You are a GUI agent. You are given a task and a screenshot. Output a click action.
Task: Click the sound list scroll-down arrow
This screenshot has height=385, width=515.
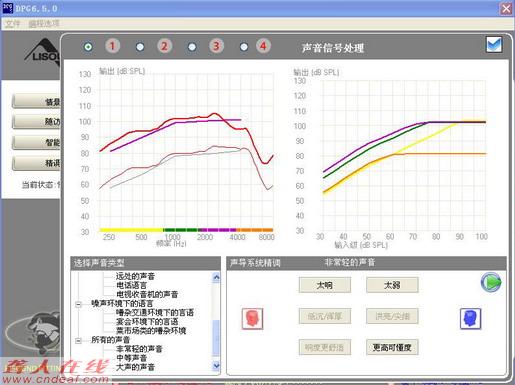pyautogui.click(x=216, y=366)
